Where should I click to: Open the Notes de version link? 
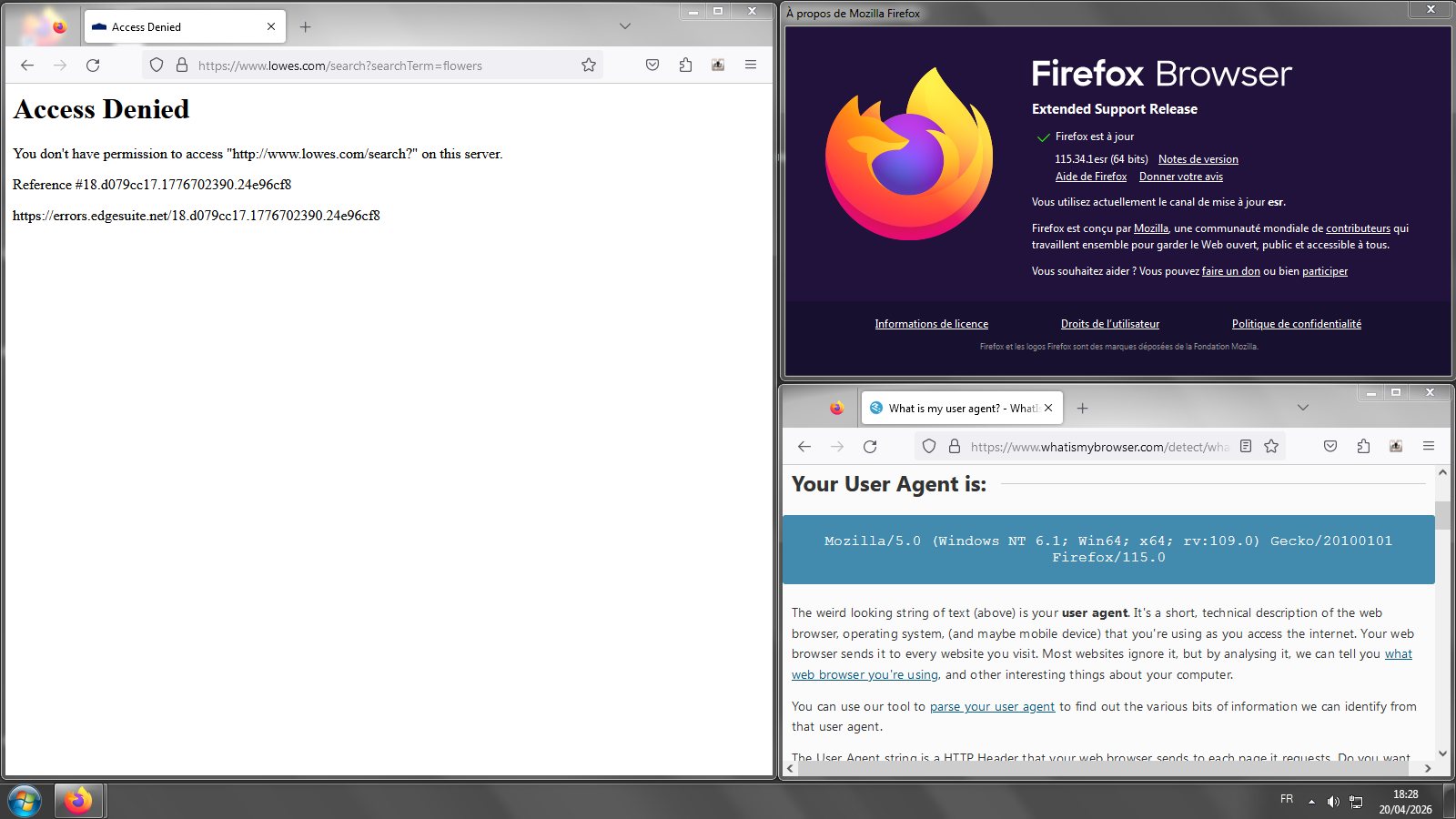tap(1198, 159)
